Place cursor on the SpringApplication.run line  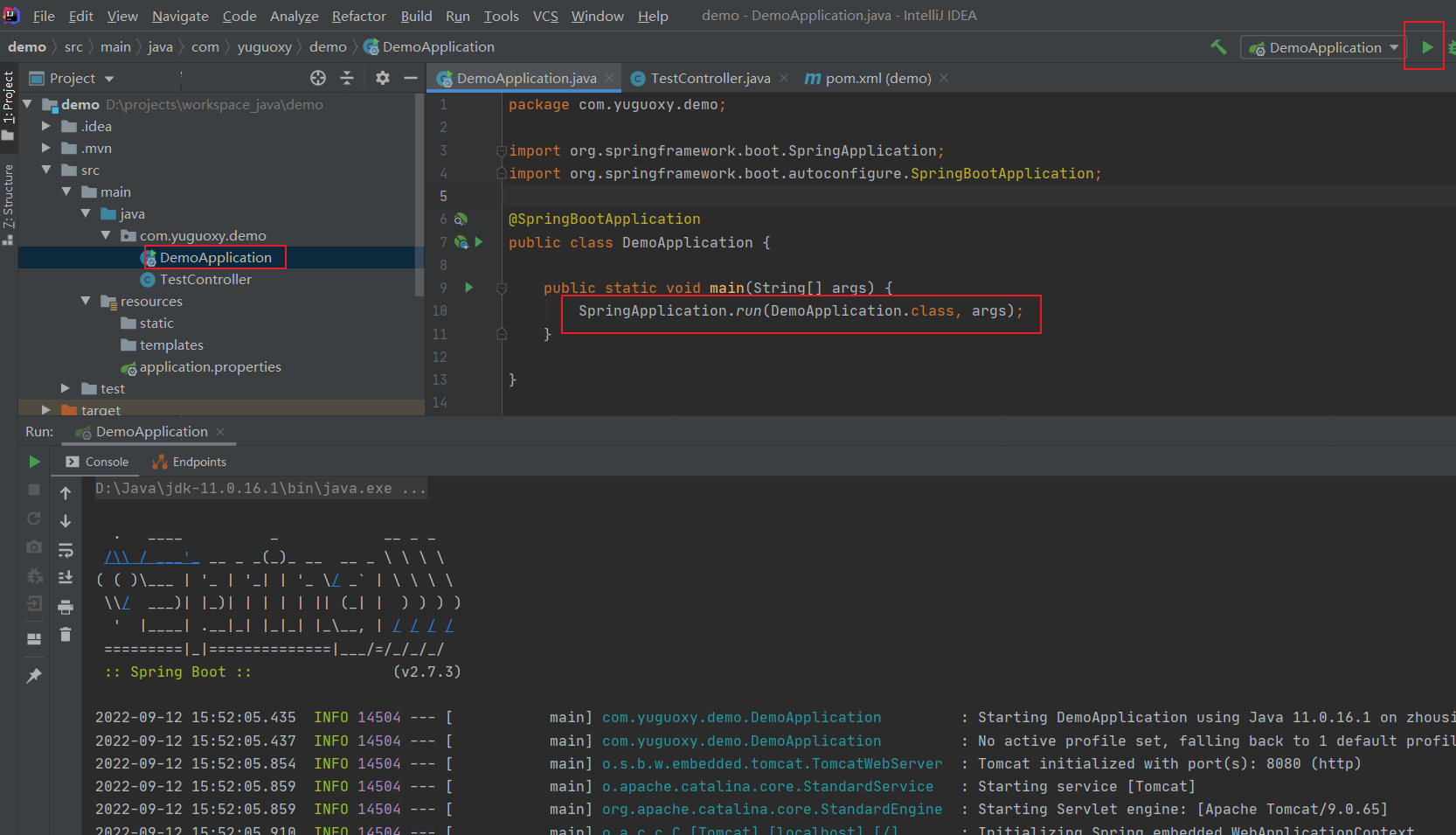point(800,310)
